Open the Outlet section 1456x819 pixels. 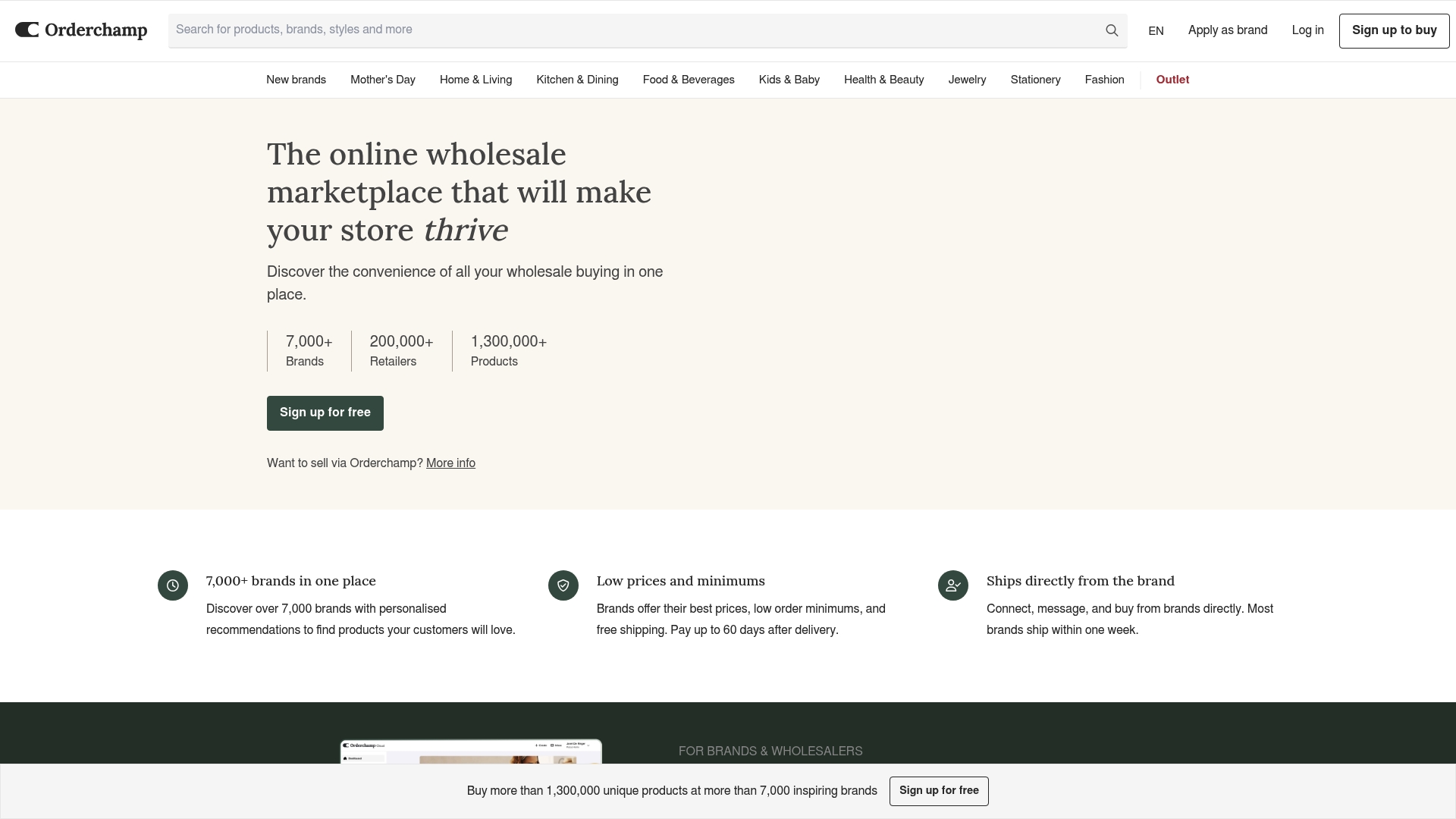[x=1172, y=80]
